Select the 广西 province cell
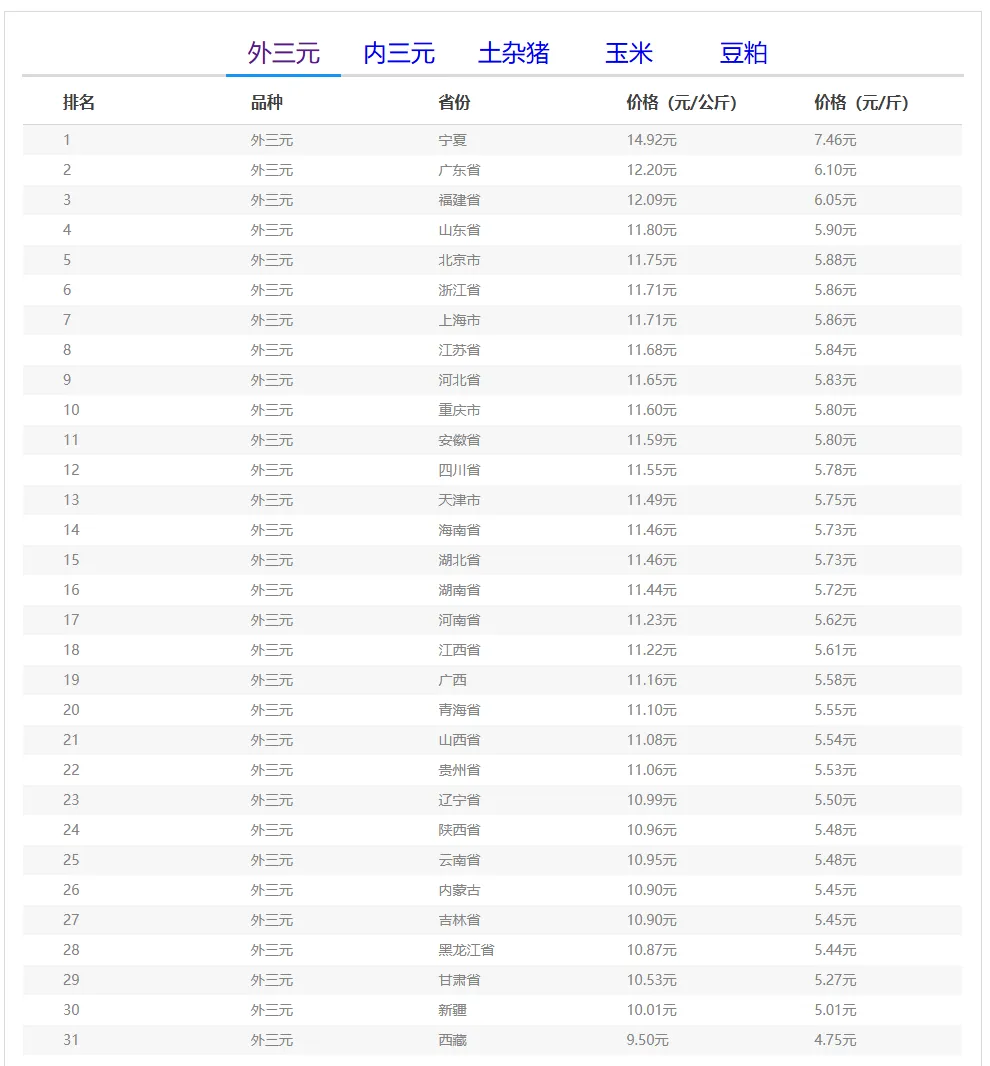This screenshot has height=1066, width=990. tap(452, 680)
